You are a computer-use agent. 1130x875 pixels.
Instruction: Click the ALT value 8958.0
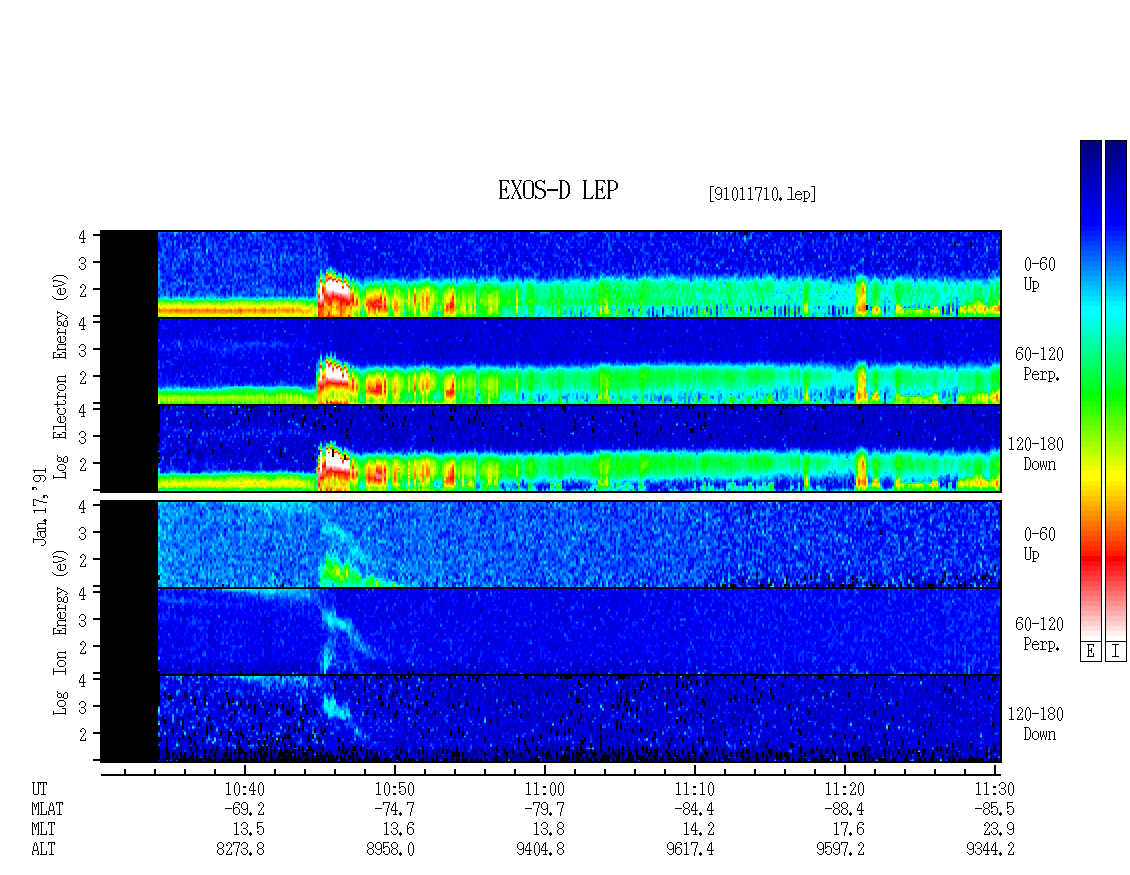(x=391, y=850)
